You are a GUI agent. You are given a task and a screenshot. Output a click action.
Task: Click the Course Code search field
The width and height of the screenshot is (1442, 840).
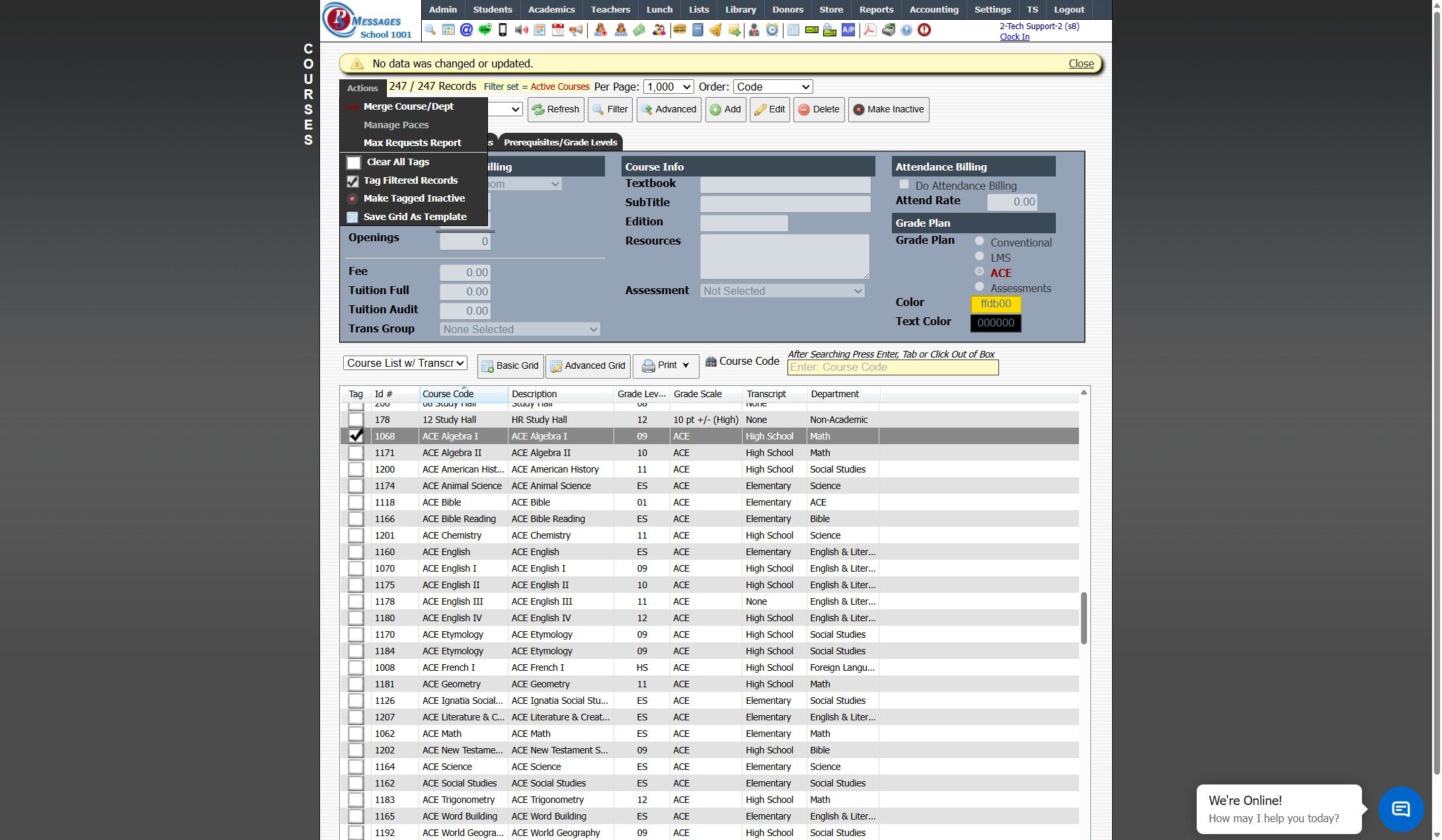(x=893, y=367)
